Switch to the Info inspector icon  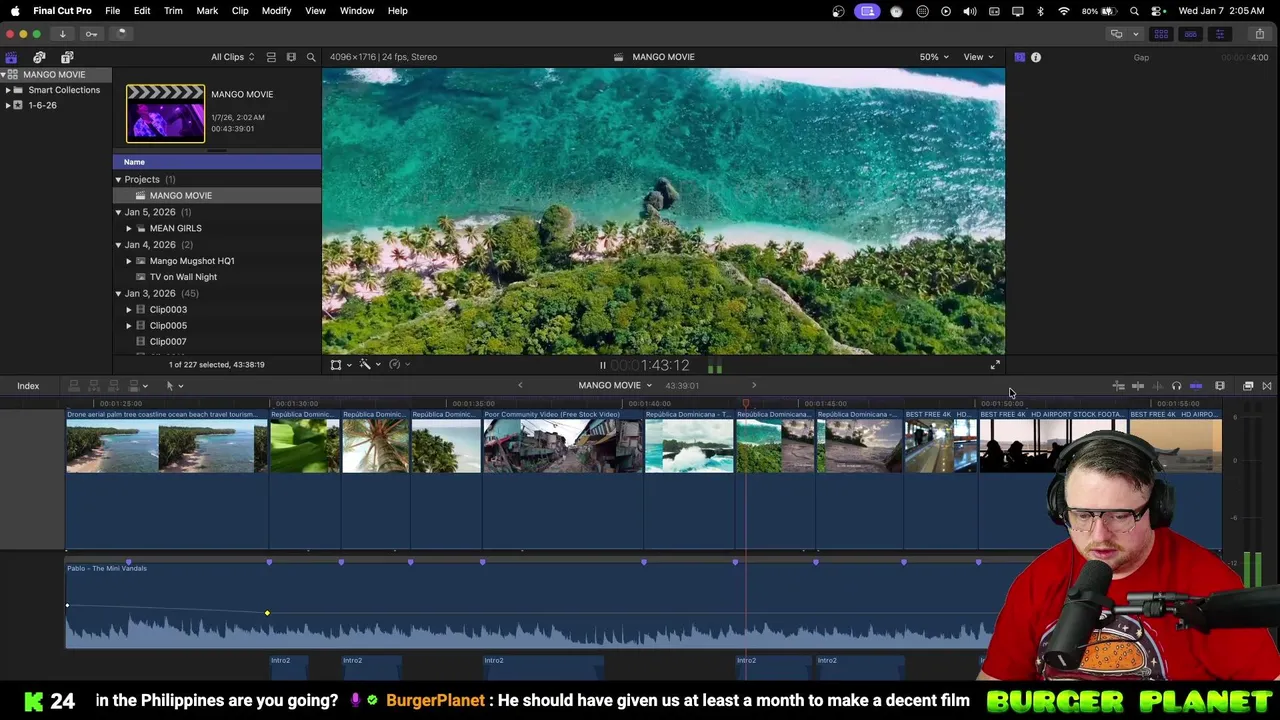[x=1036, y=57]
